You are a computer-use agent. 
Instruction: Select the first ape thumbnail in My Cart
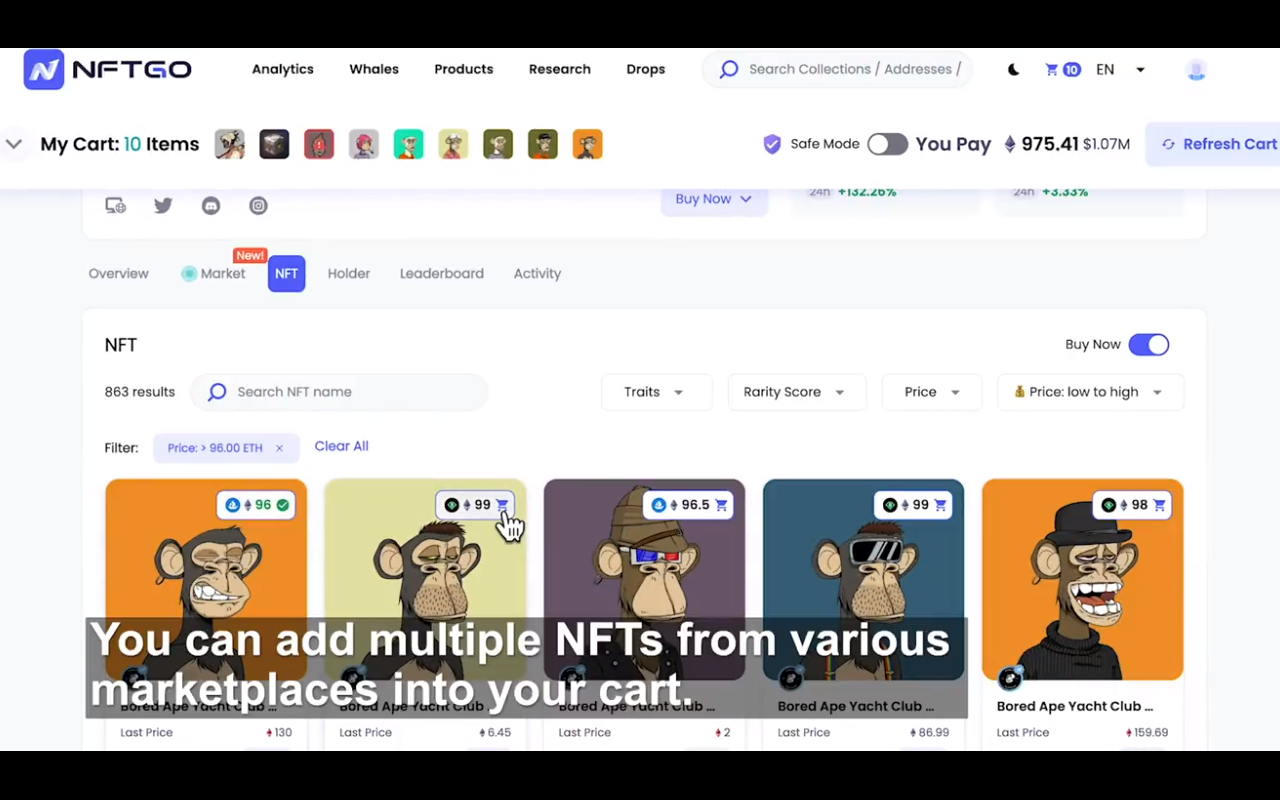tap(229, 144)
